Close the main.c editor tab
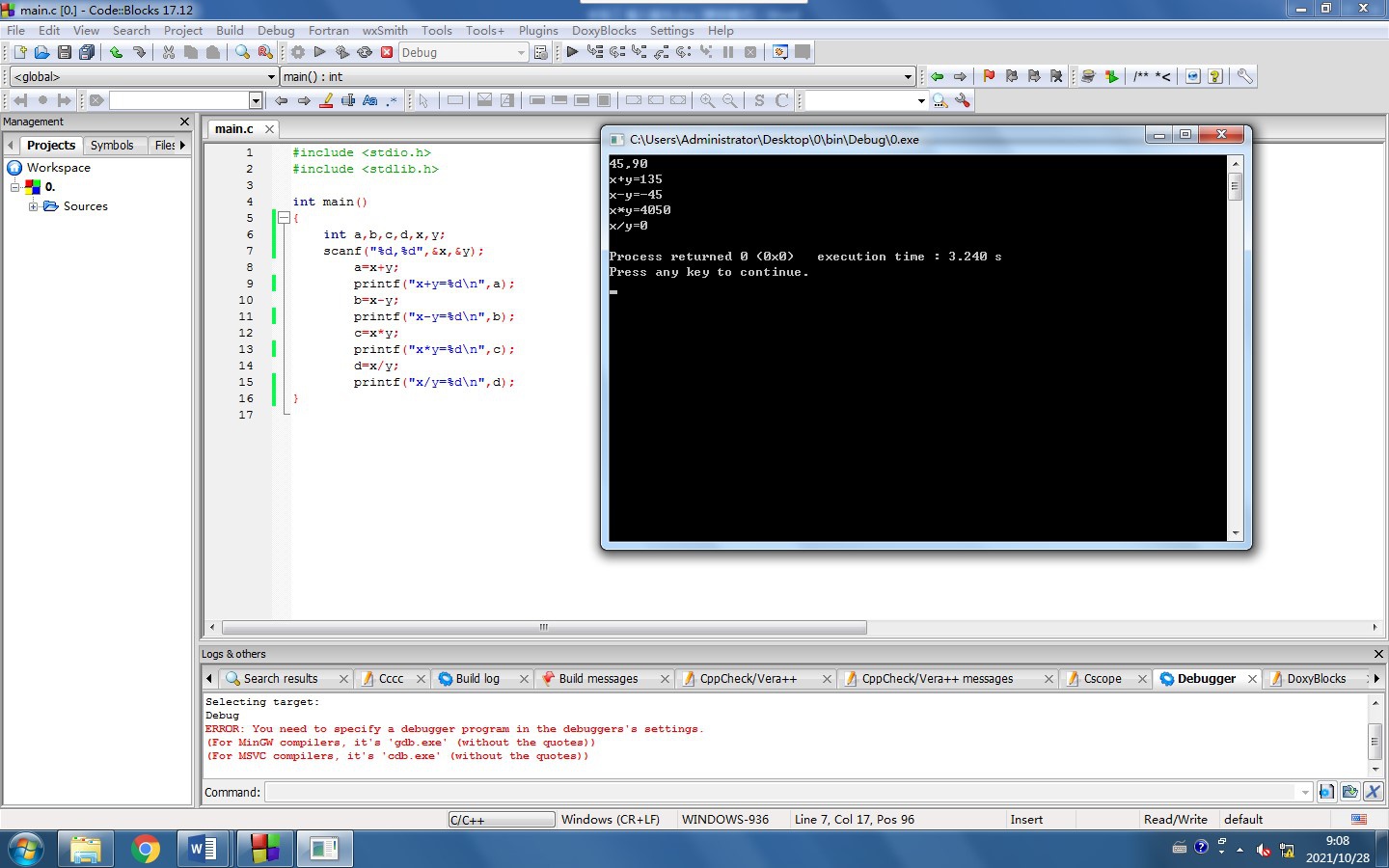The image size is (1389, 868). pyautogui.click(x=270, y=129)
